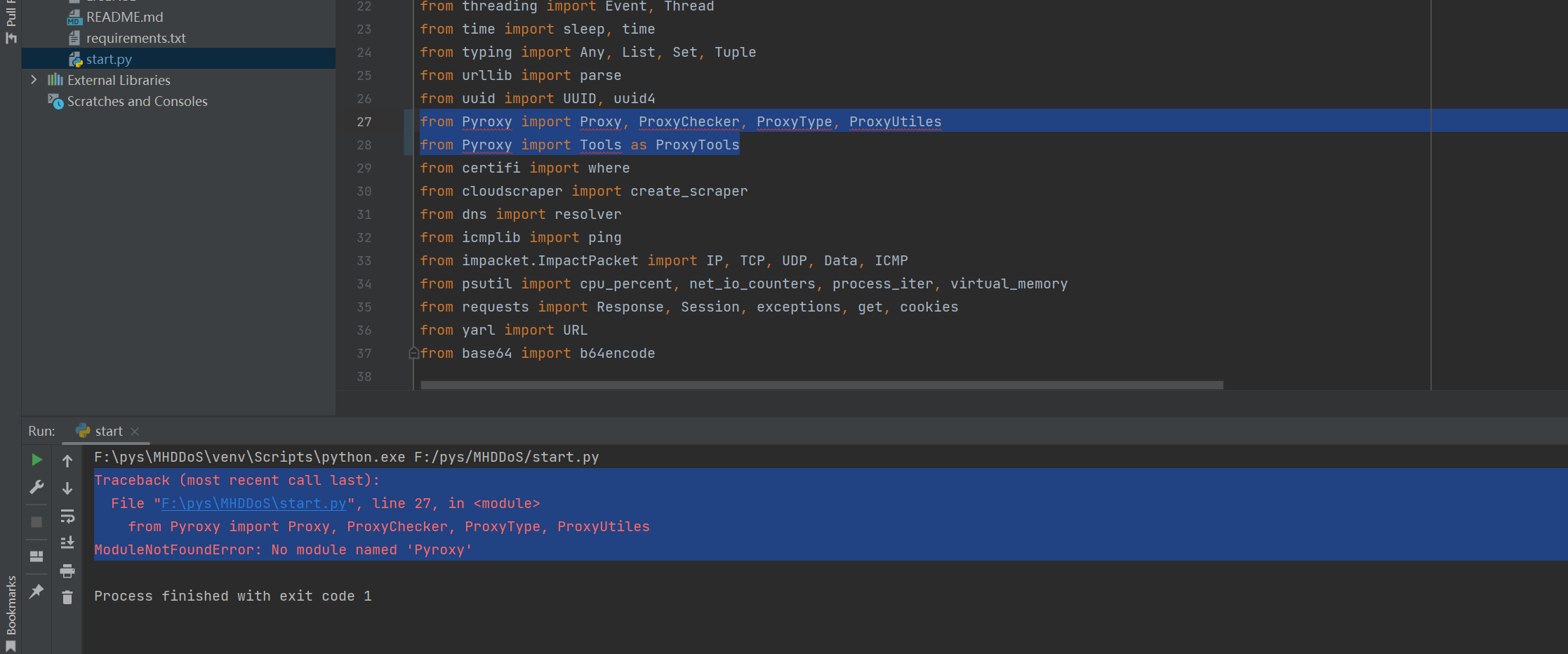Viewport: 1568px width, 654px height.
Task: Enable soft-wrap in the run console
Action: click(x=67, y=516)
